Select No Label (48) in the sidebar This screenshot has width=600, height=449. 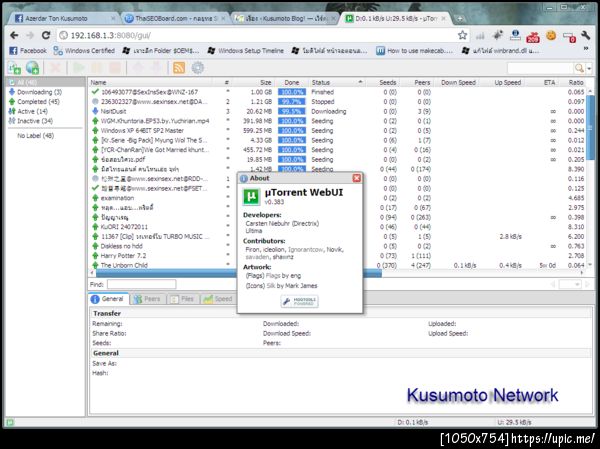[36, 136]
